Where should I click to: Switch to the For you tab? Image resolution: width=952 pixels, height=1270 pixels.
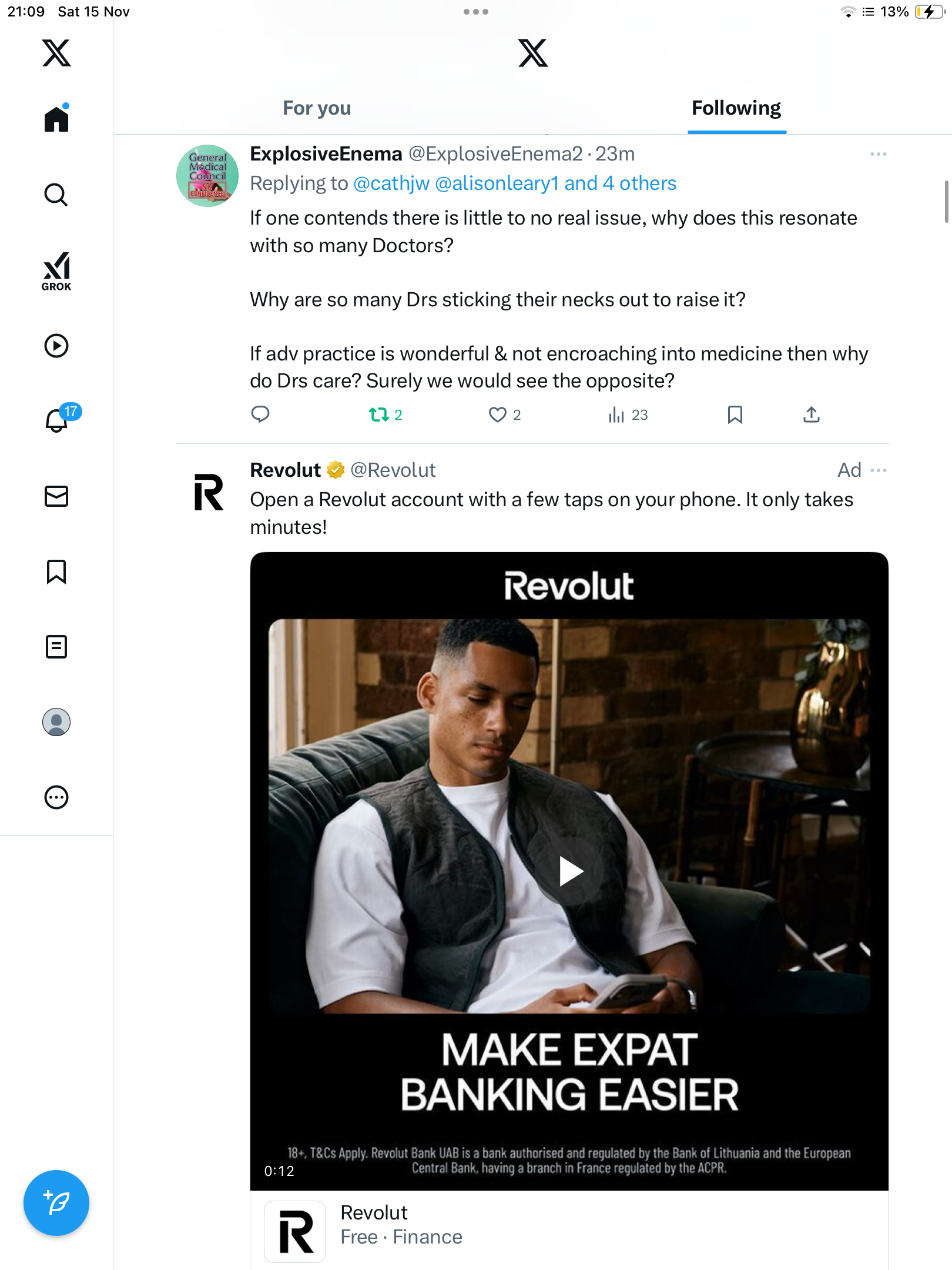(317, 108)
